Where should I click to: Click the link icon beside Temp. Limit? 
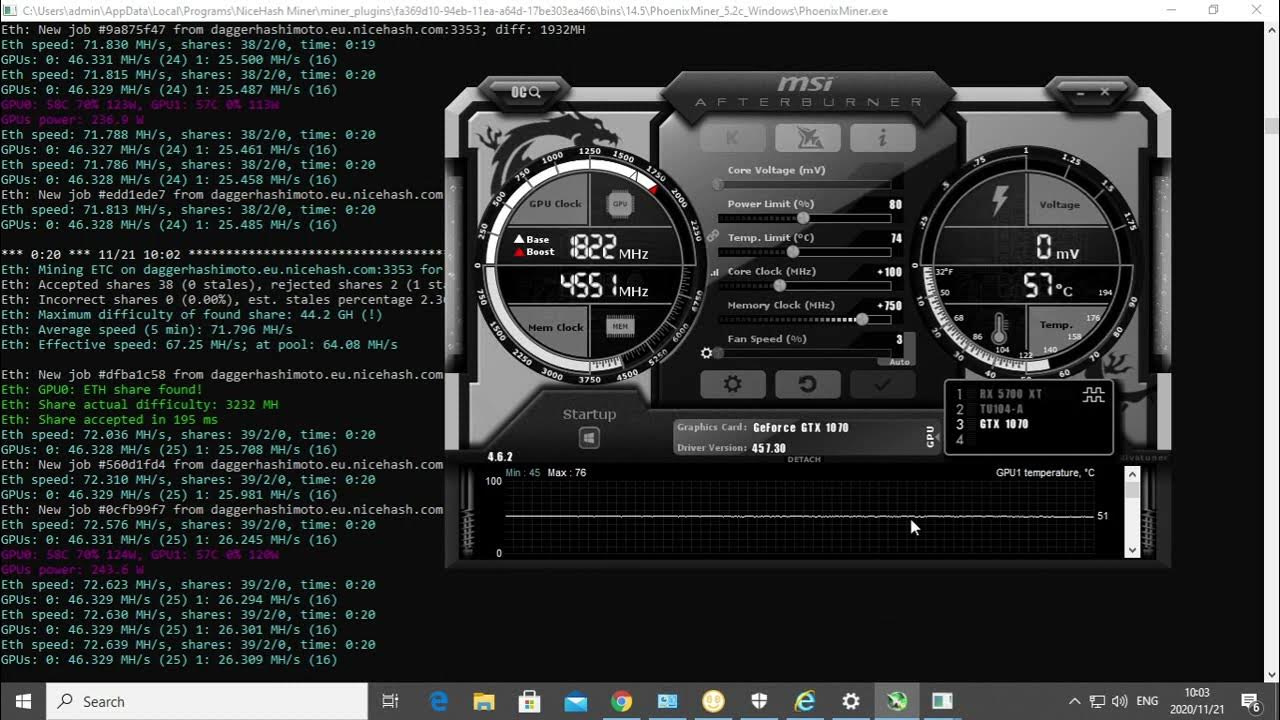point(713,237)
